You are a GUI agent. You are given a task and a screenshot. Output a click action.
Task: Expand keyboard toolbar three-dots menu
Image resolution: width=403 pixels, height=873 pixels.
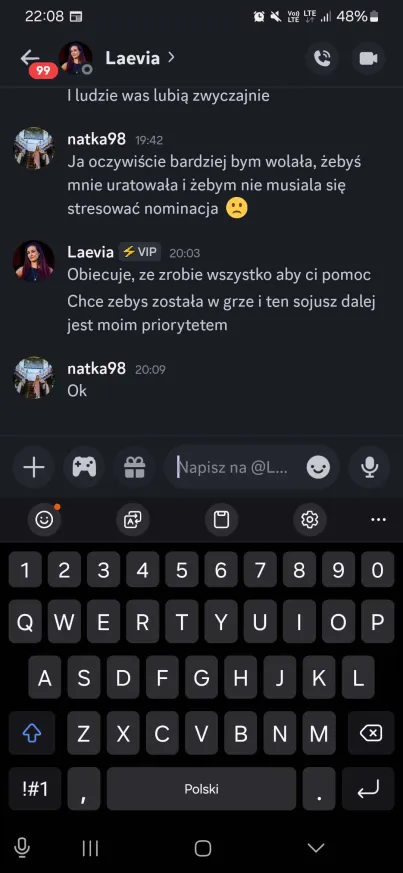click(x=378, y=520)
